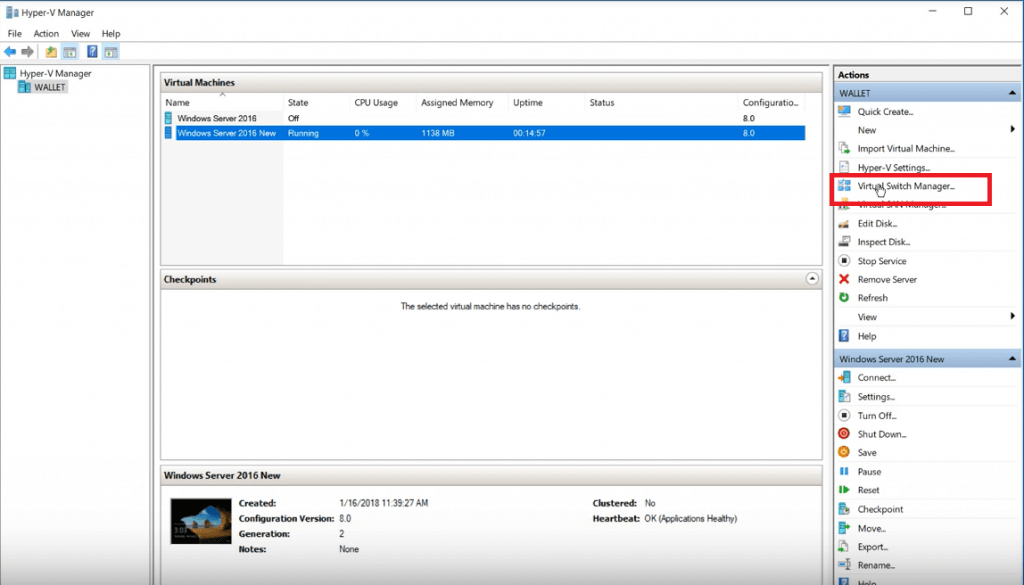The image size is (1024, 585).
Task: Click the Import Virtual Machine icon
Action: [844, 148]
